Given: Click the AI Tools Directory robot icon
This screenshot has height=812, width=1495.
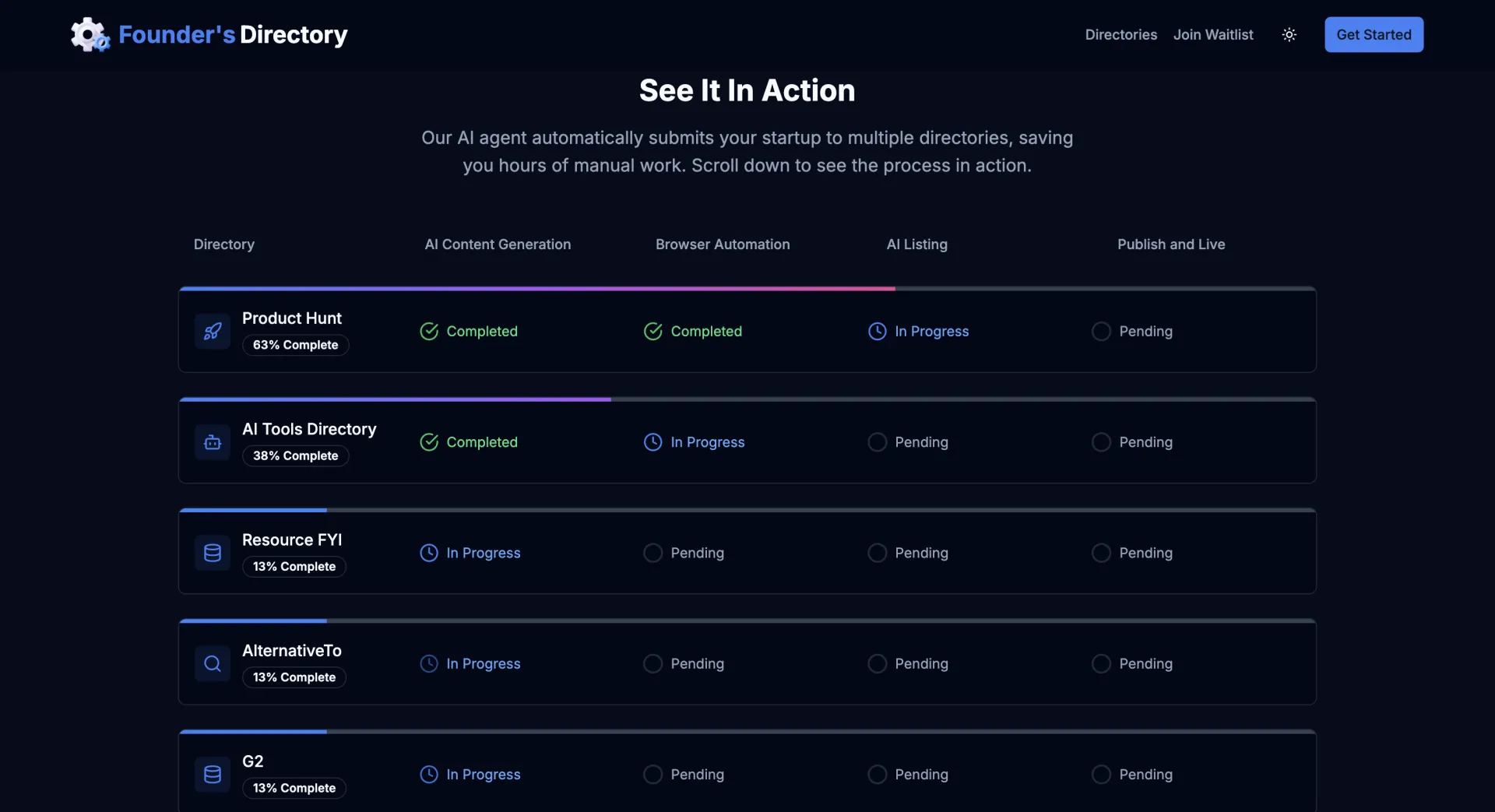Looking at the screenshot, I should coord(213,442).
